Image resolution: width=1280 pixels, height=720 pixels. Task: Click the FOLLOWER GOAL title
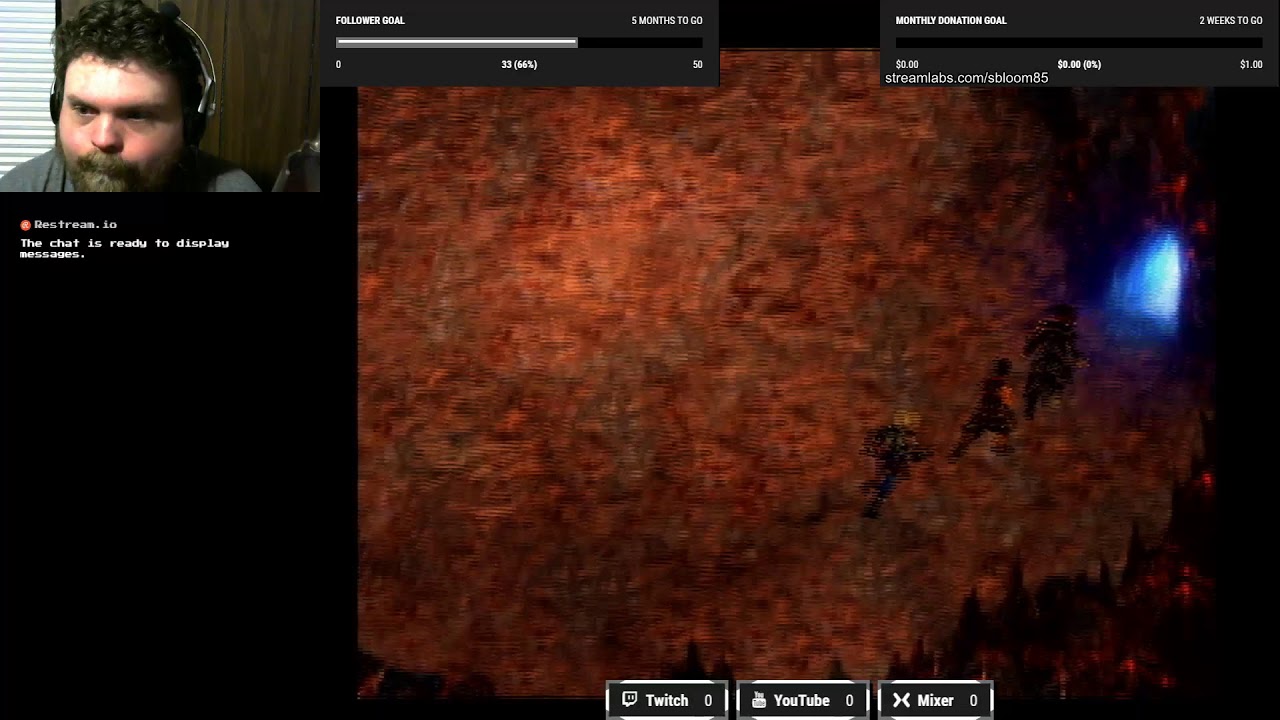370,20
